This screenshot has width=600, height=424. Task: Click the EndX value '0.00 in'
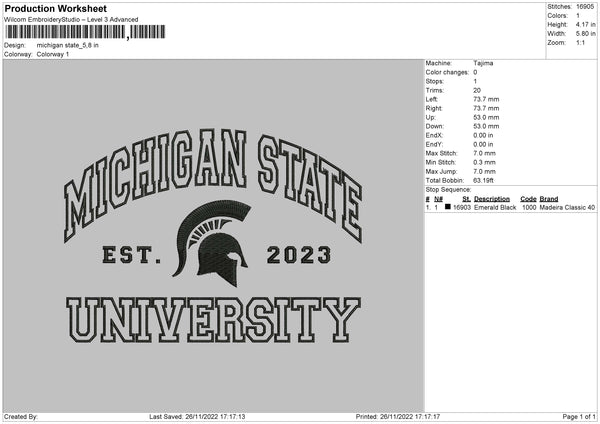point(483,135)
